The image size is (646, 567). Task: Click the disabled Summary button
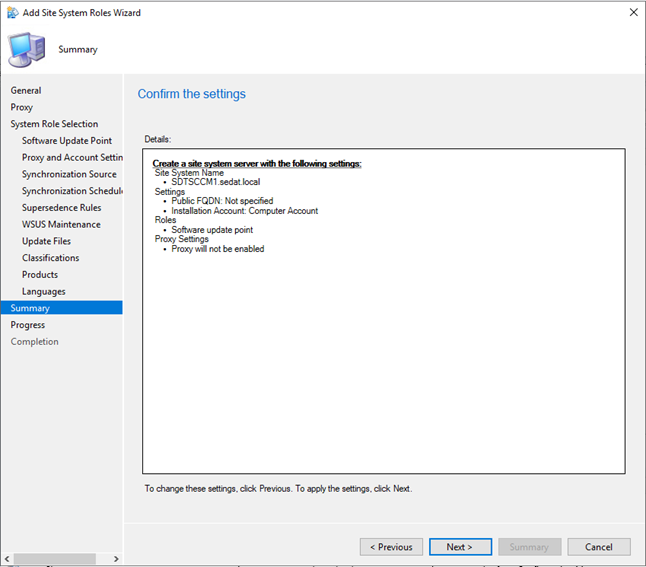point(529,547)
